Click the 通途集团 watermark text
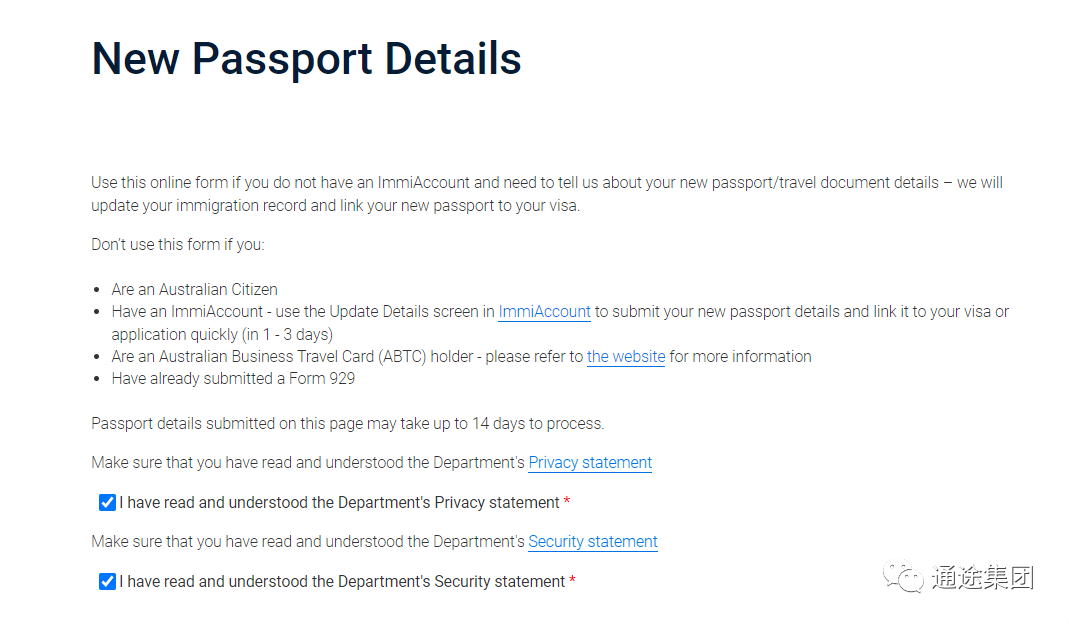Viewport: 1069px width, 624px height. [x=982, y=578]
